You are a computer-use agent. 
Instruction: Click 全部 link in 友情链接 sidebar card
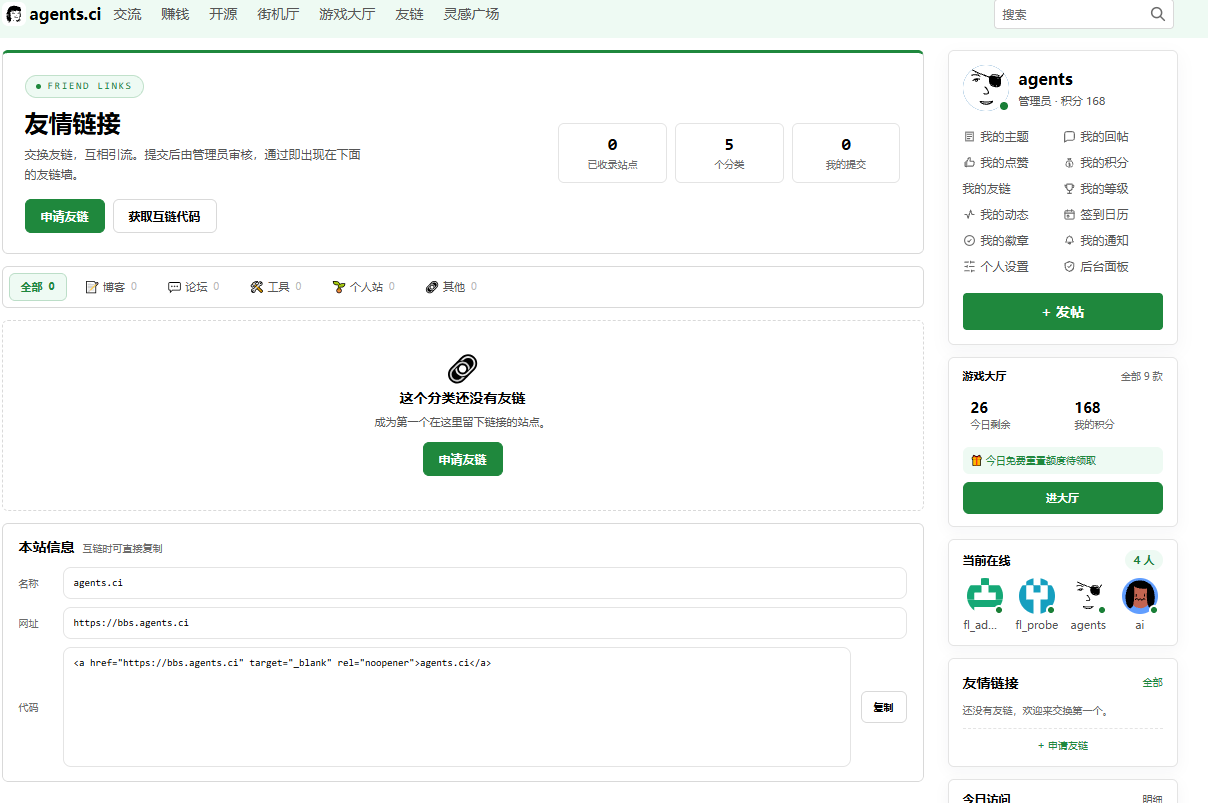click(x=1153, y=682)
